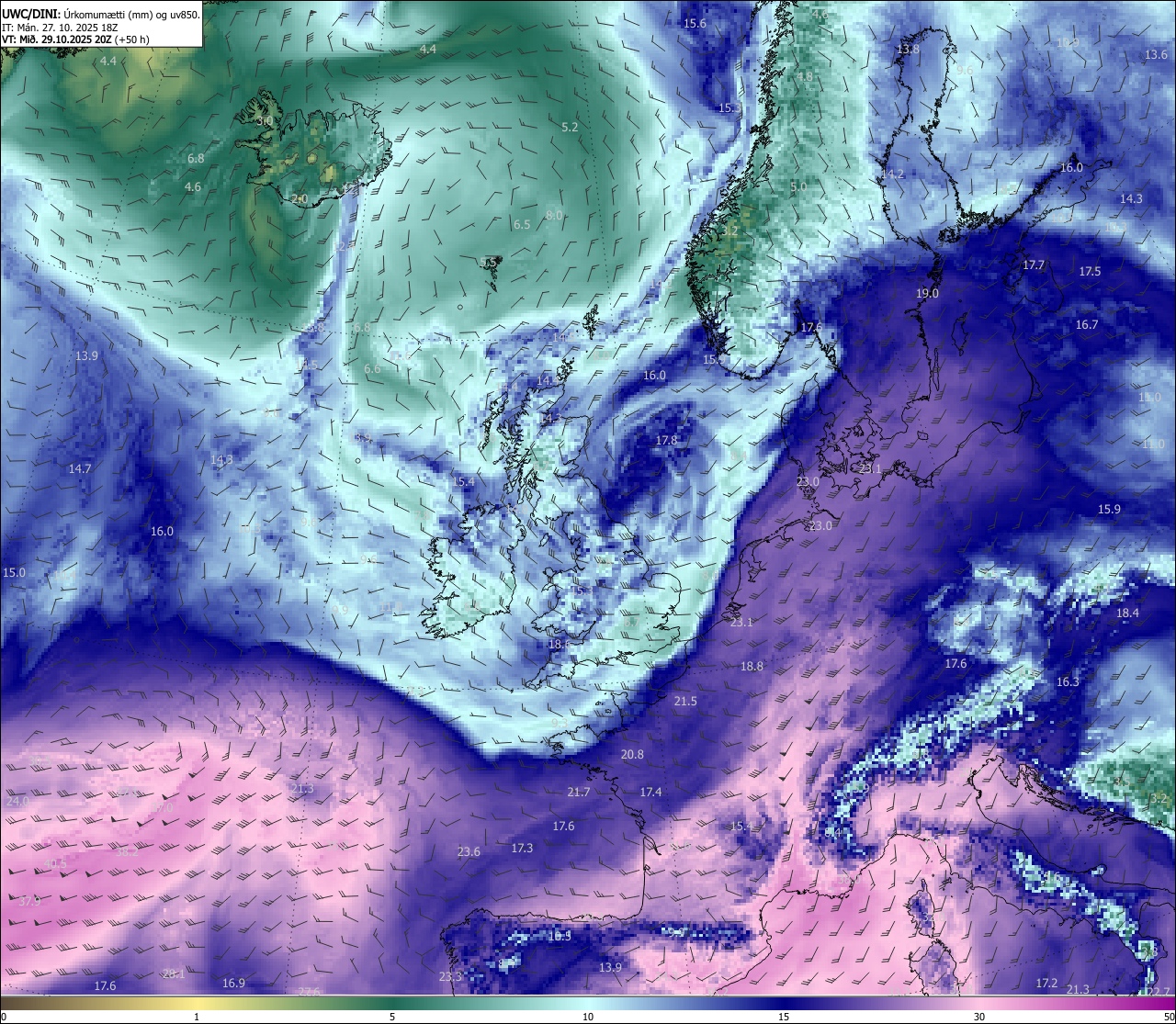Viewport: 1176px width, 1024px height.
Task: Click the 16.9 value label
Action: (x=233, y=984)
